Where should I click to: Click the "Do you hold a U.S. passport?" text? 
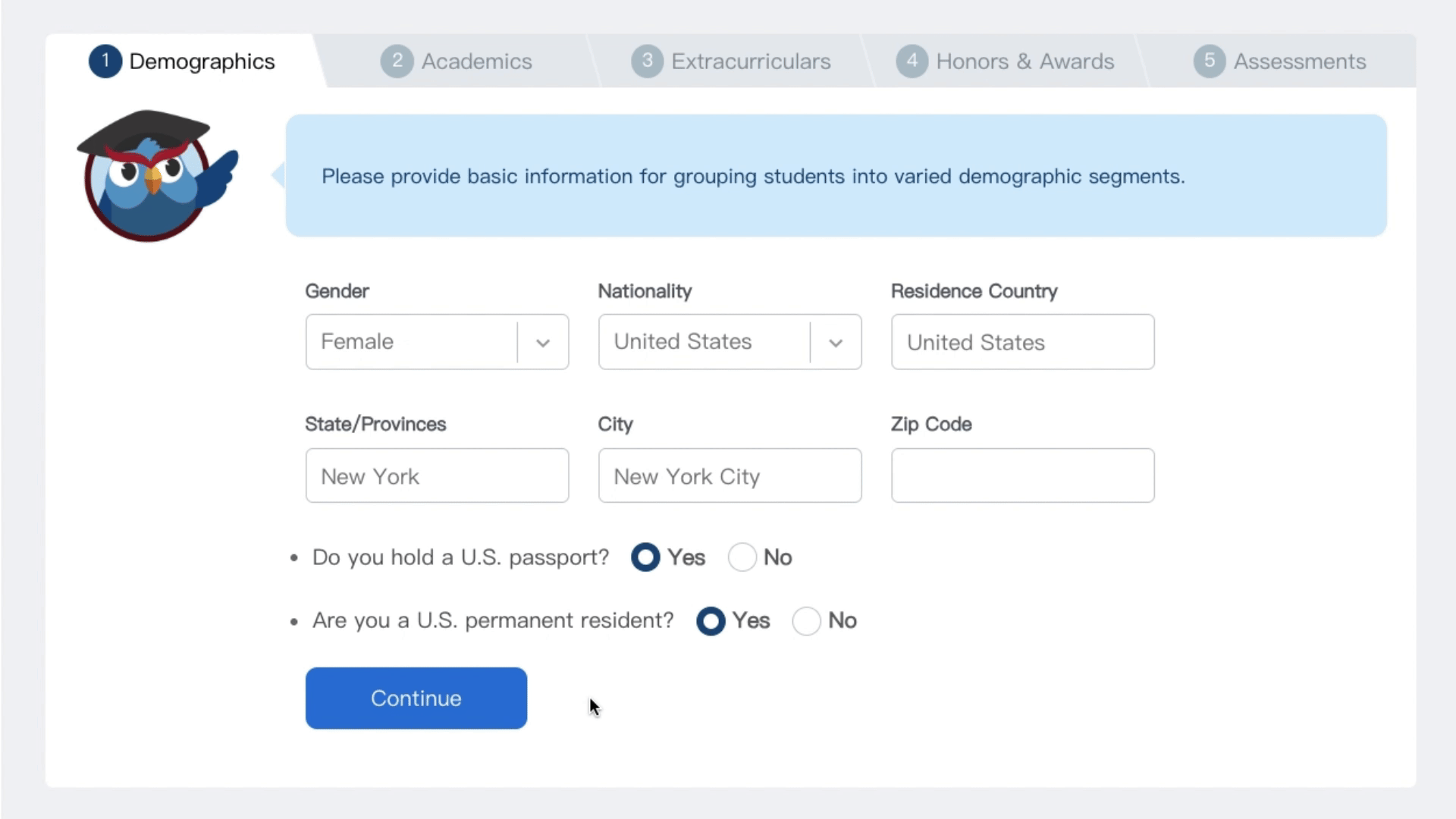[461, 557]
